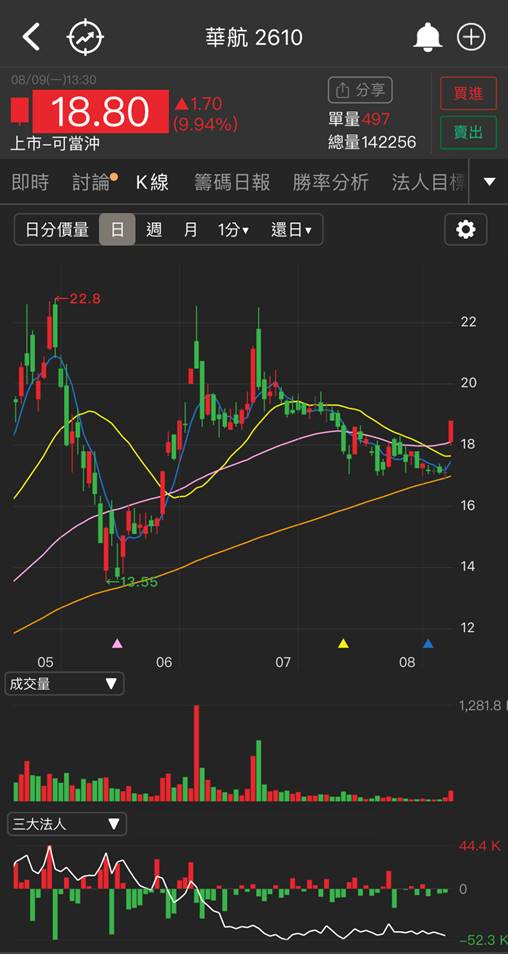Switch to the 即時 tab
This screenshot has height=954, width=508.
click(30, 181)
